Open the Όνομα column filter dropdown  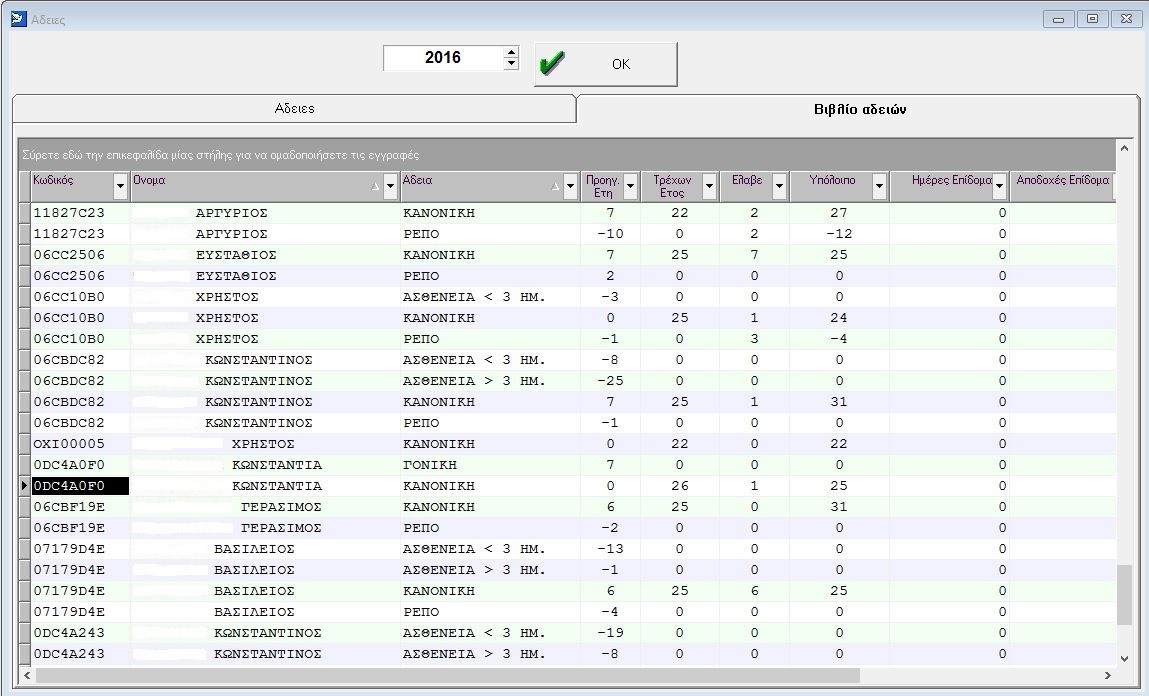pyautogui.click(x=390, y=186)
